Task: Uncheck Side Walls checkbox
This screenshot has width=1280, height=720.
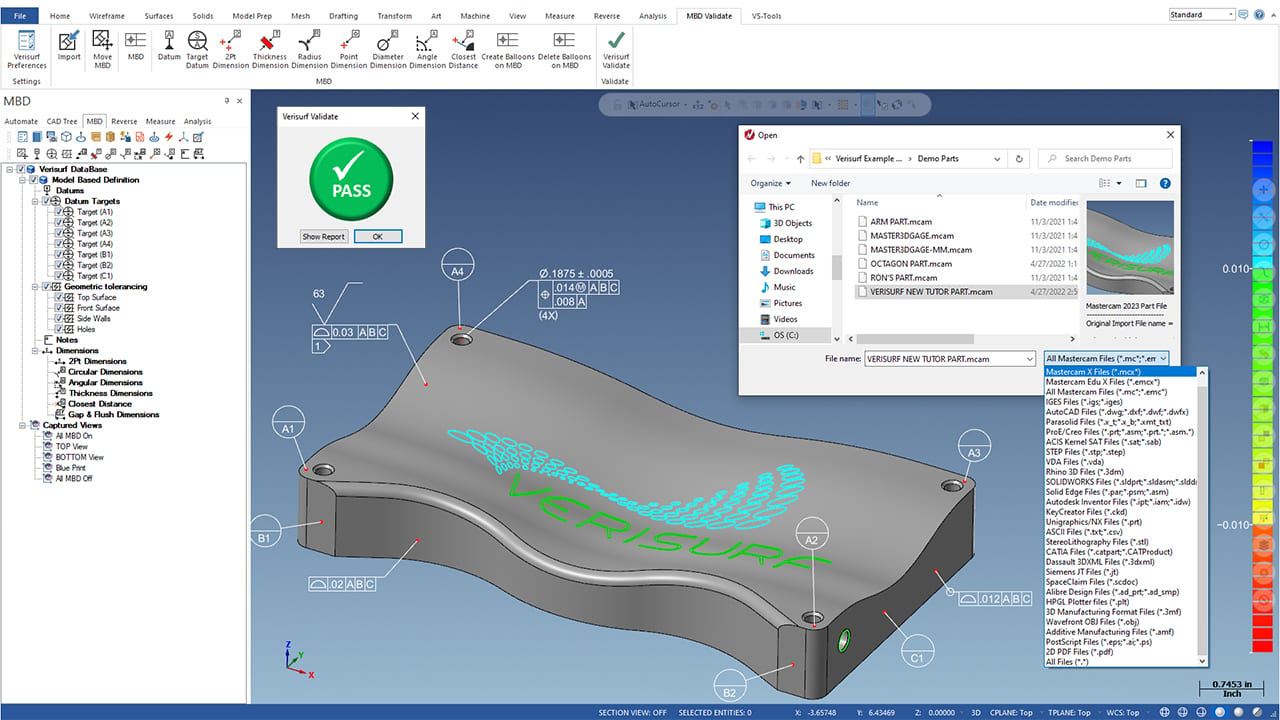Action: coord(58,318)
